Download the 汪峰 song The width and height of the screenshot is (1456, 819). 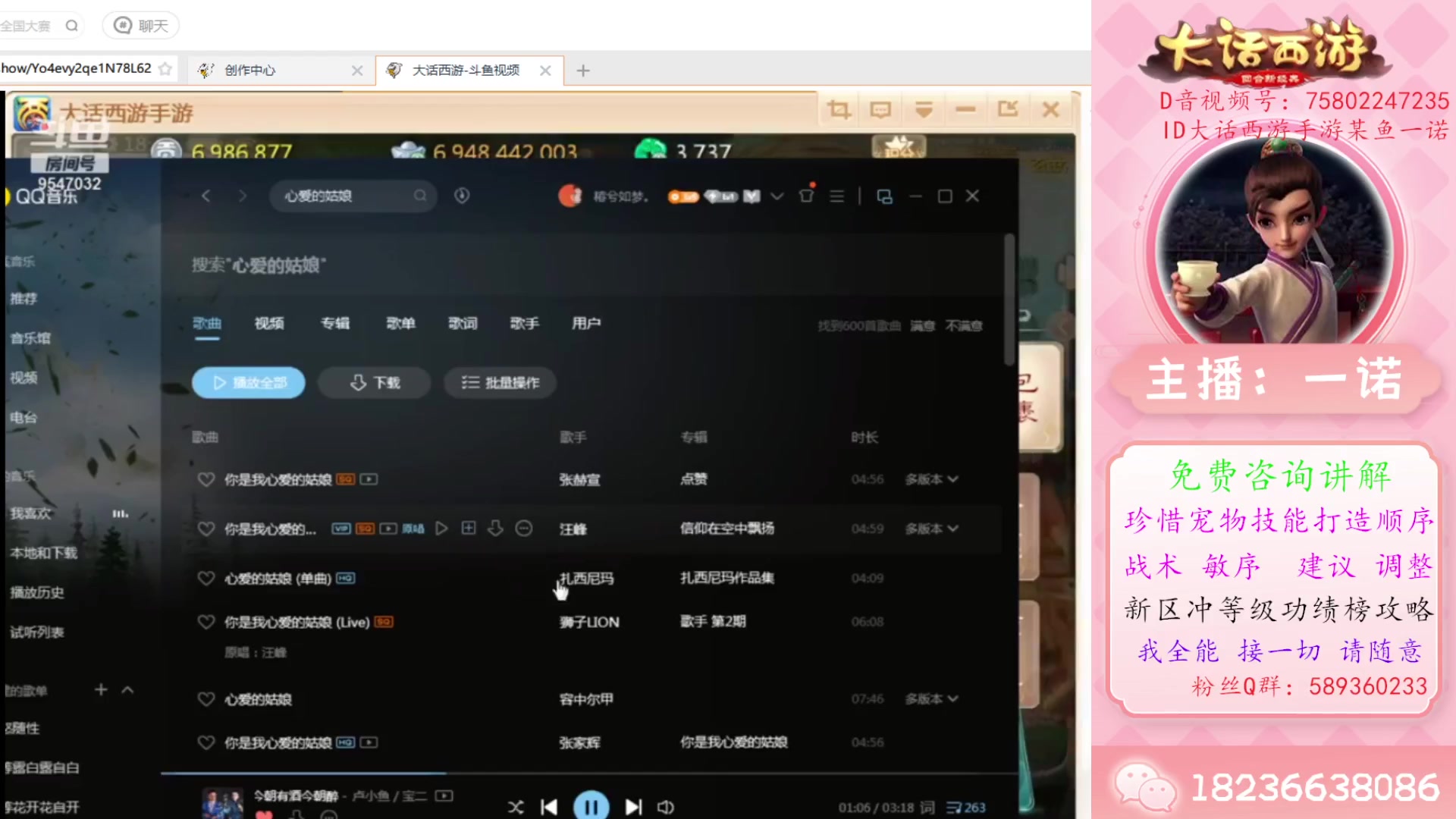click(495, 528)
